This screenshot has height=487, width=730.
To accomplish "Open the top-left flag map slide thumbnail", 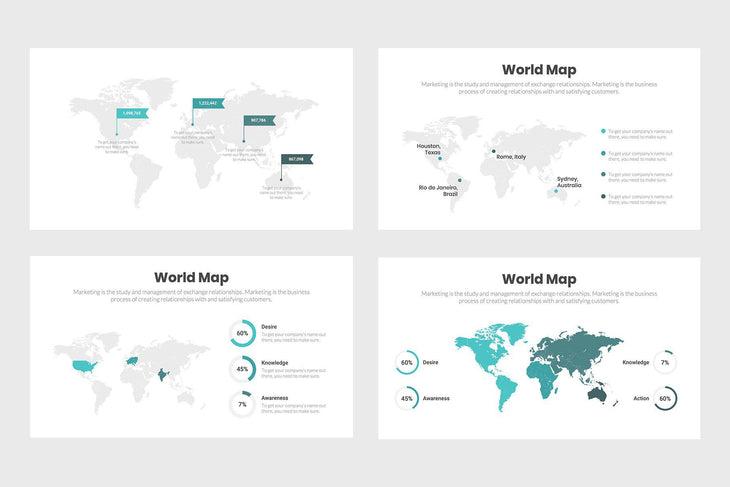I will [x=191, y=139].
